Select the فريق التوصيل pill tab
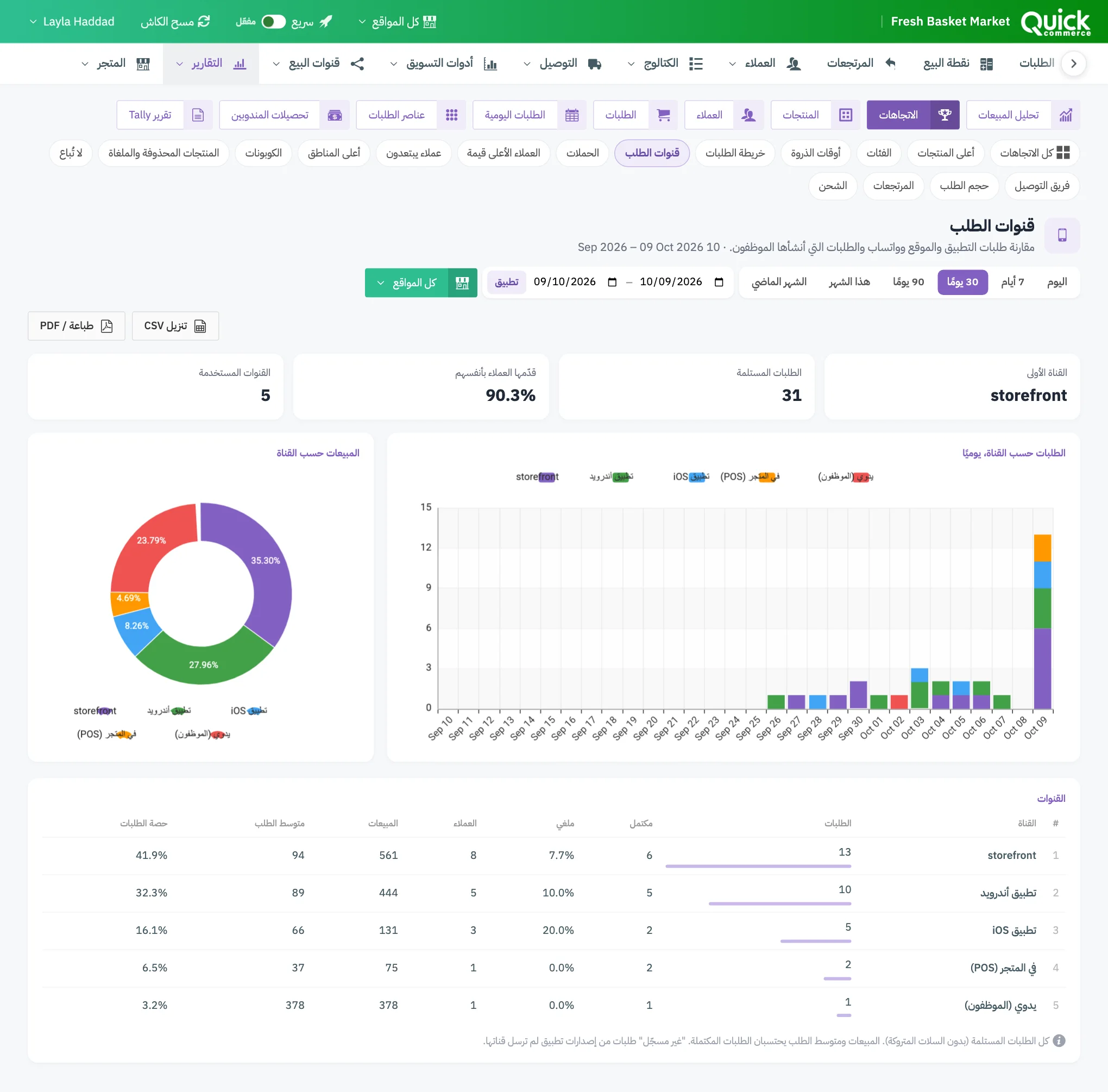Viewport: 1108px width, 1092px height. [x=1042, y=186]
